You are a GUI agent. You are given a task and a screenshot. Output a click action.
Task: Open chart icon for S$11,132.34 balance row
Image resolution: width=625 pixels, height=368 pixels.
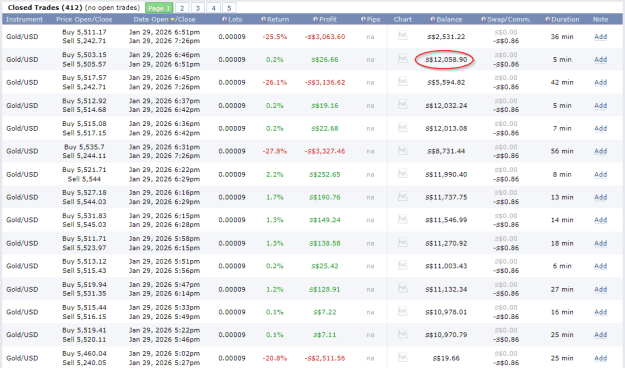pos(403,288)
